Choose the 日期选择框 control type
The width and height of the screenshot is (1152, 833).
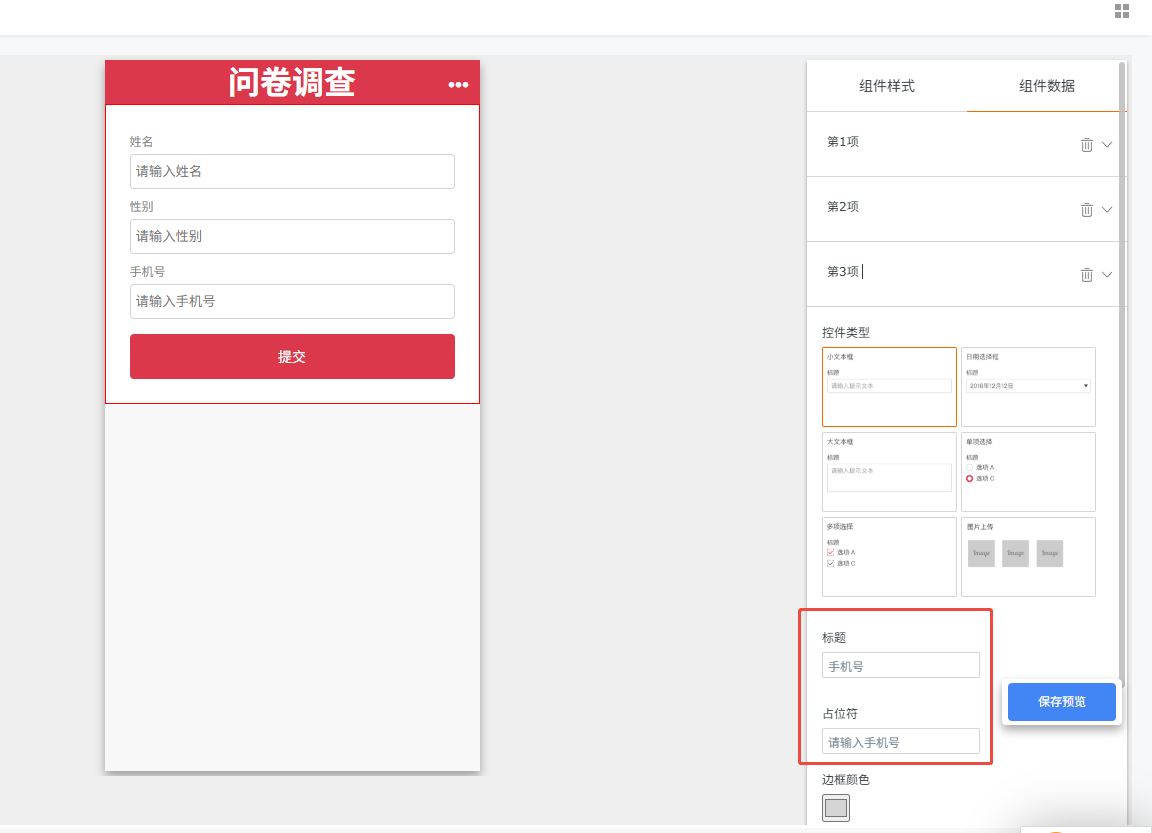click(1028, 387)
